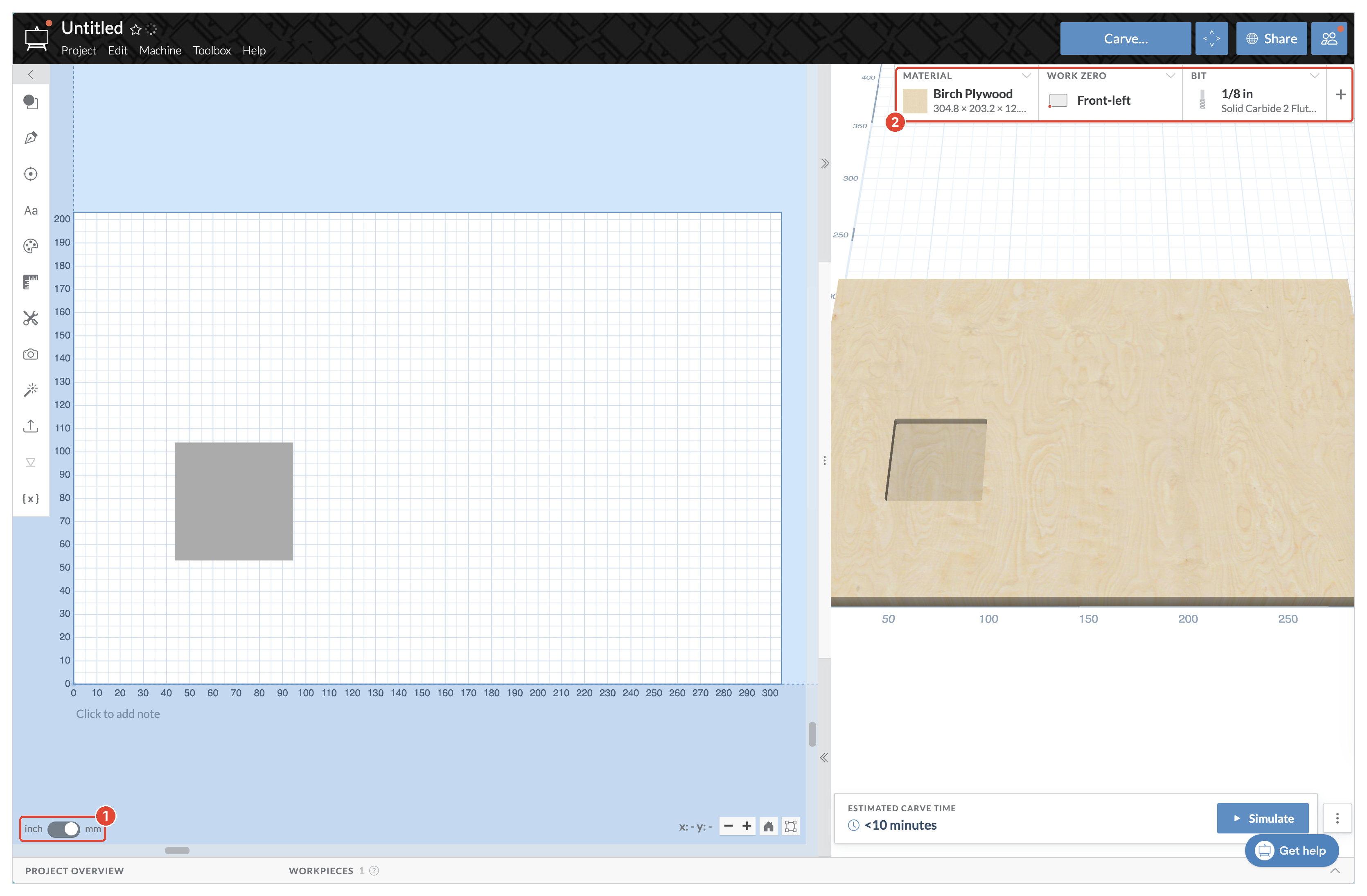Click the home view icon

tap(768, 826)
